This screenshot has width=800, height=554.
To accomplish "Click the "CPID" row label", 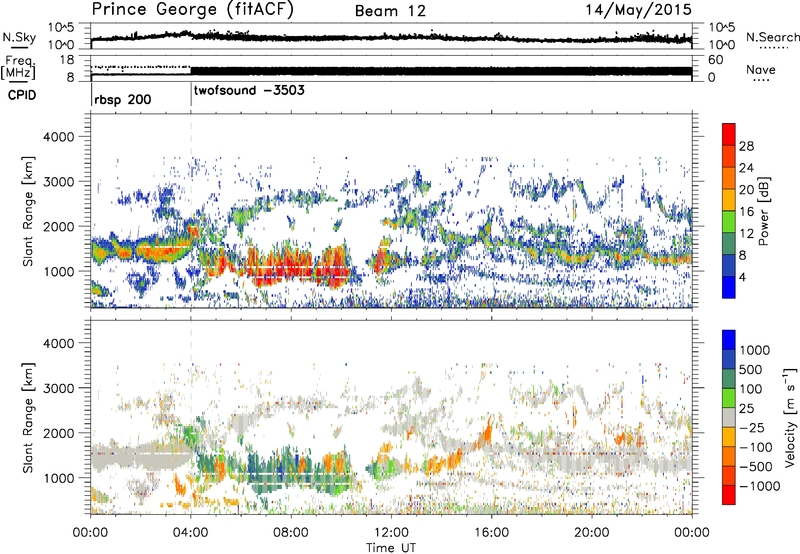I will [x=22, y=95].
